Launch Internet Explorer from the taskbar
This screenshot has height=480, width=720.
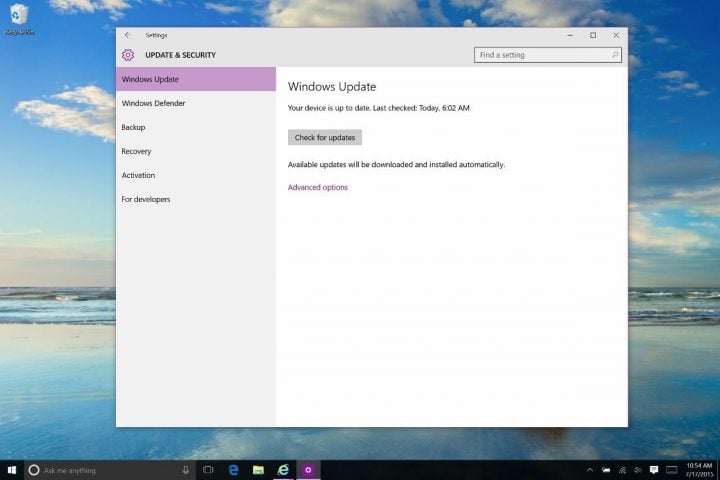click(x=283, y=470)
